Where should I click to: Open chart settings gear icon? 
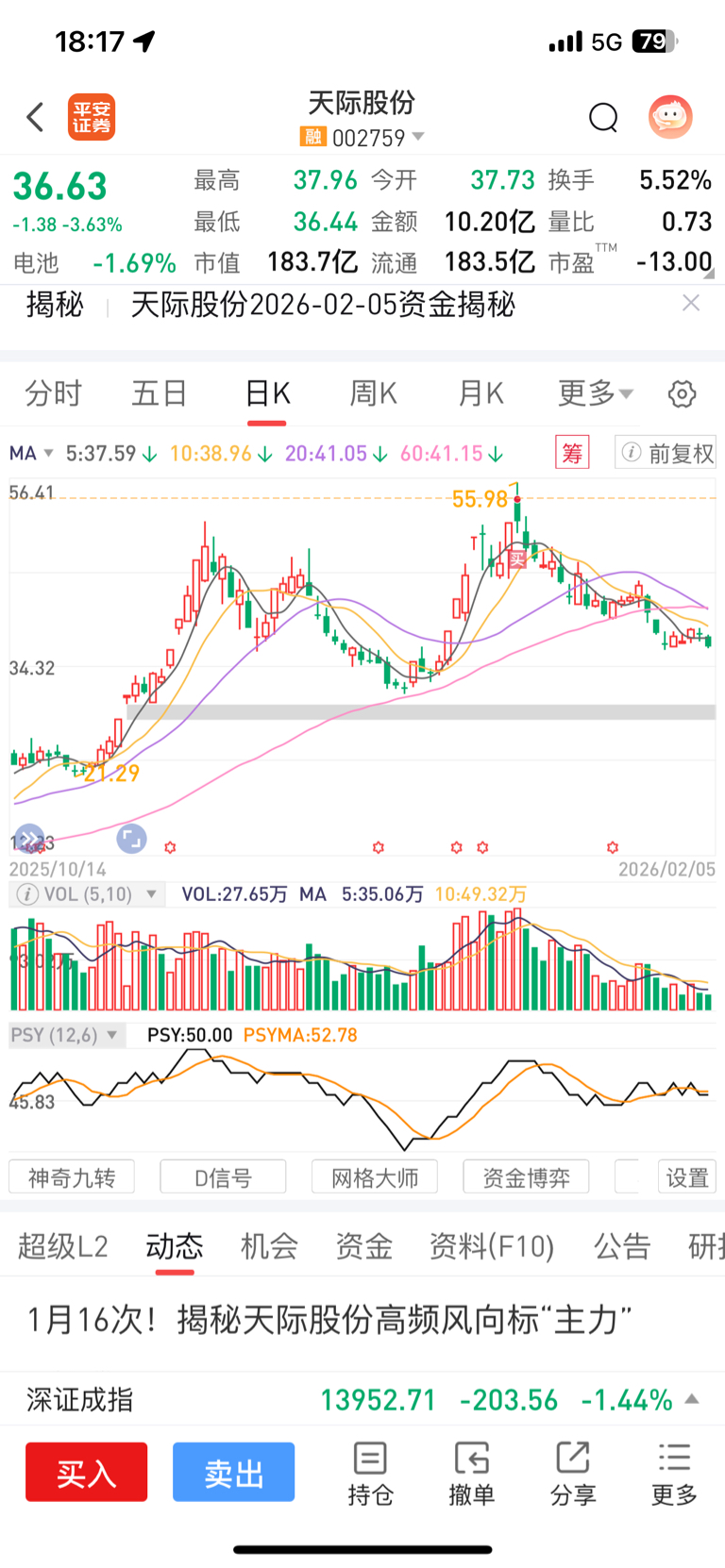pyautogui.click(x=682, y=393)
